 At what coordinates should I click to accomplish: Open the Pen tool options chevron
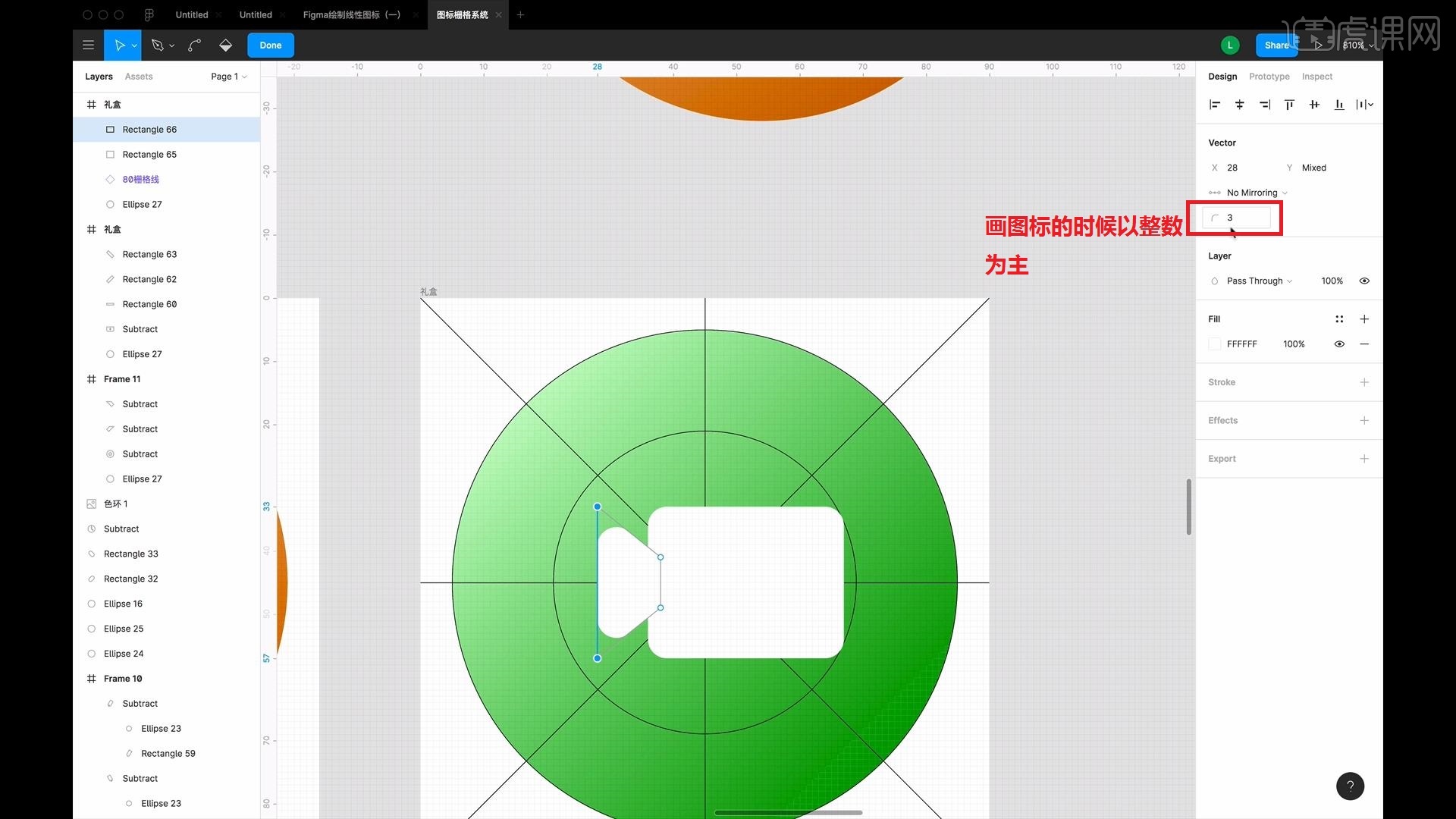click(x=172, y=45)
